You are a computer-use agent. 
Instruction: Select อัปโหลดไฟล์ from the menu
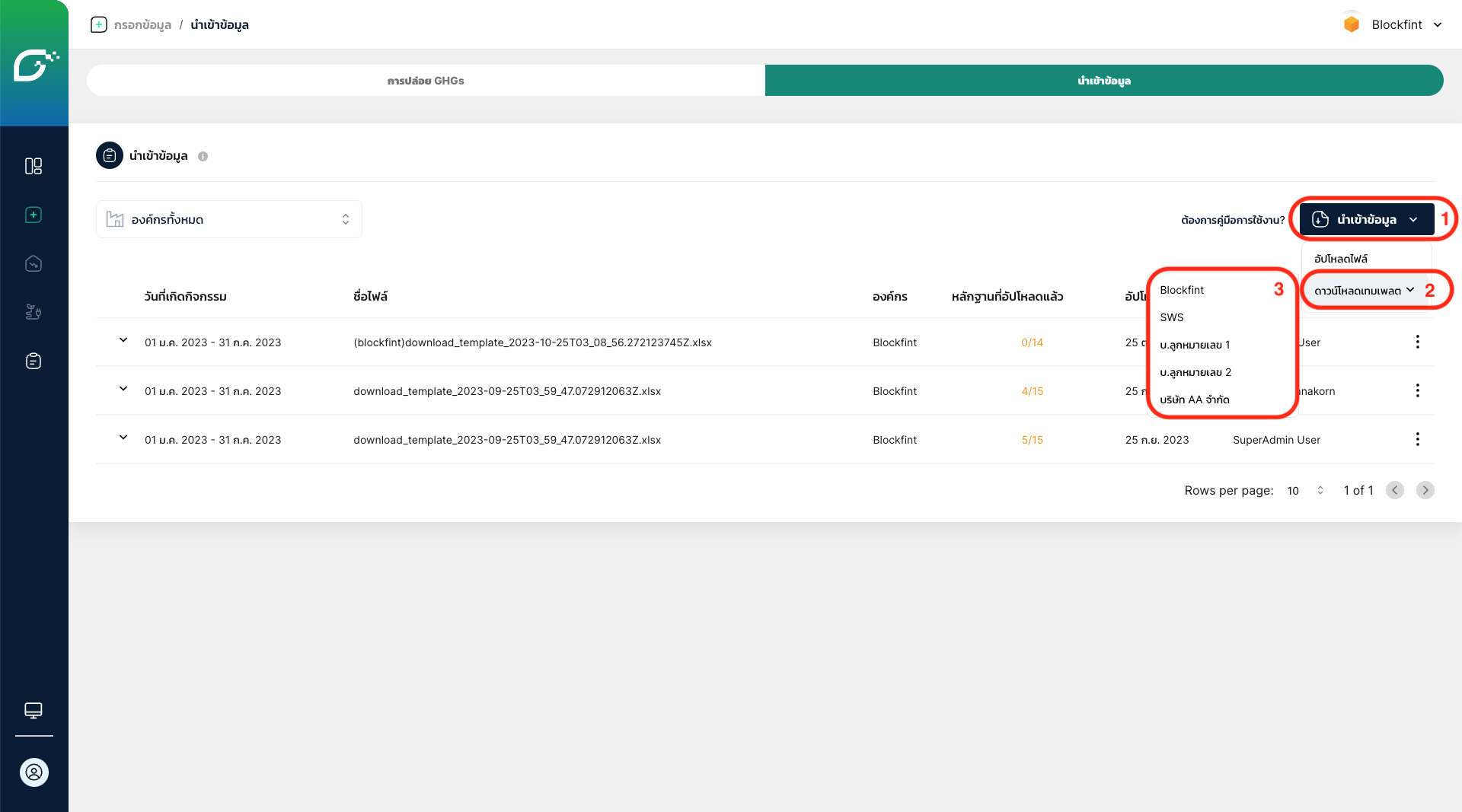pyautogui.click(x=1341, y=259)
